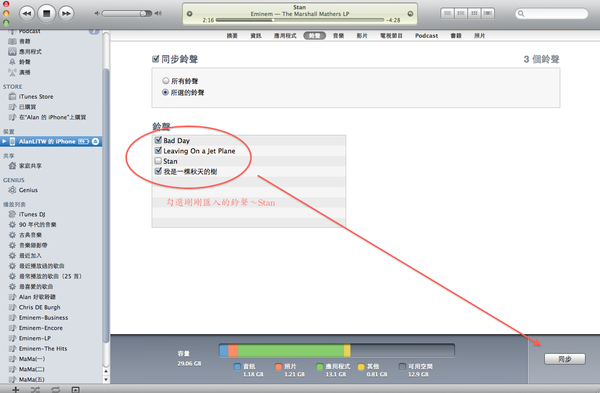Click the plus icon to add playlist
The height and width of the screenshot is (393, 600).
(x=15, y=390)
